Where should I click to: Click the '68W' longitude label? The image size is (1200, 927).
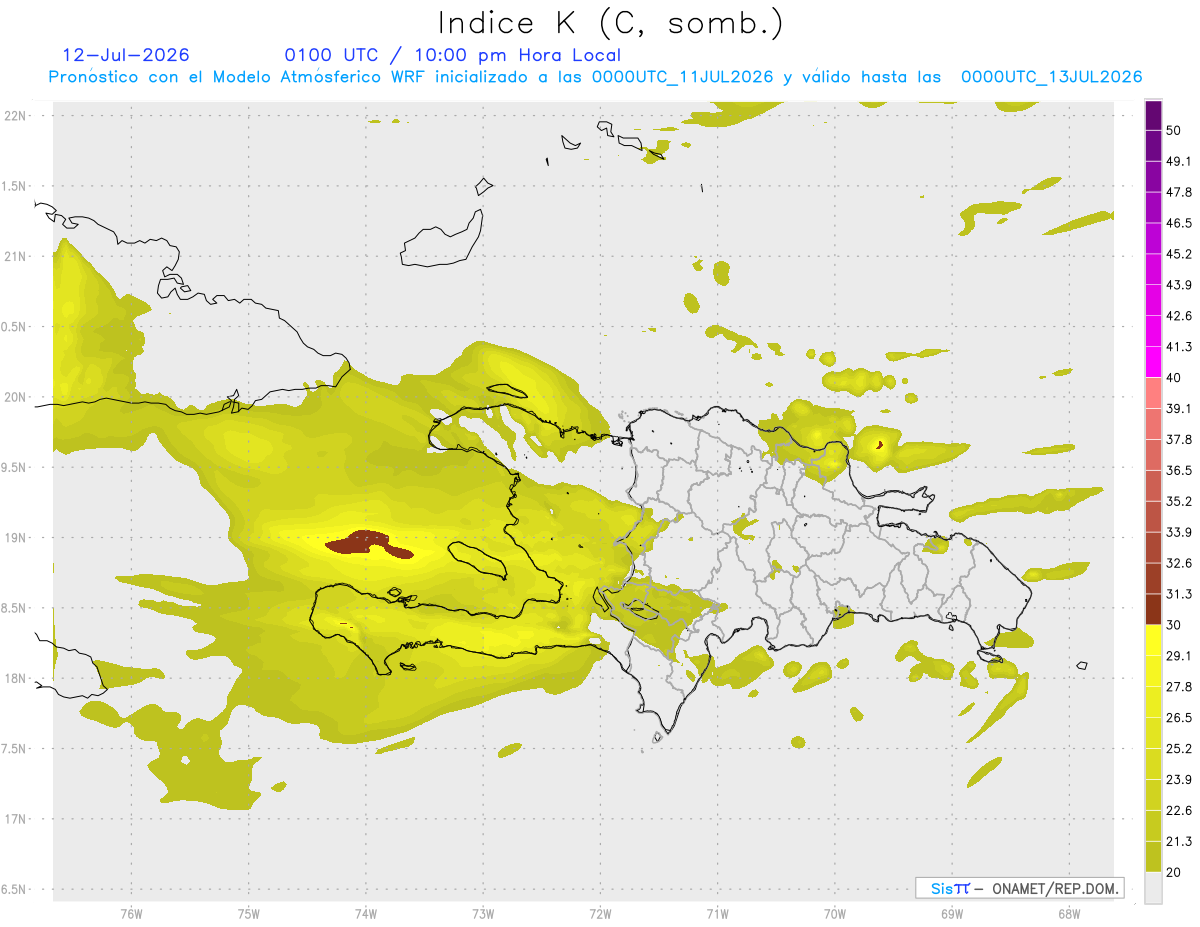click(x=1068, y=914)
